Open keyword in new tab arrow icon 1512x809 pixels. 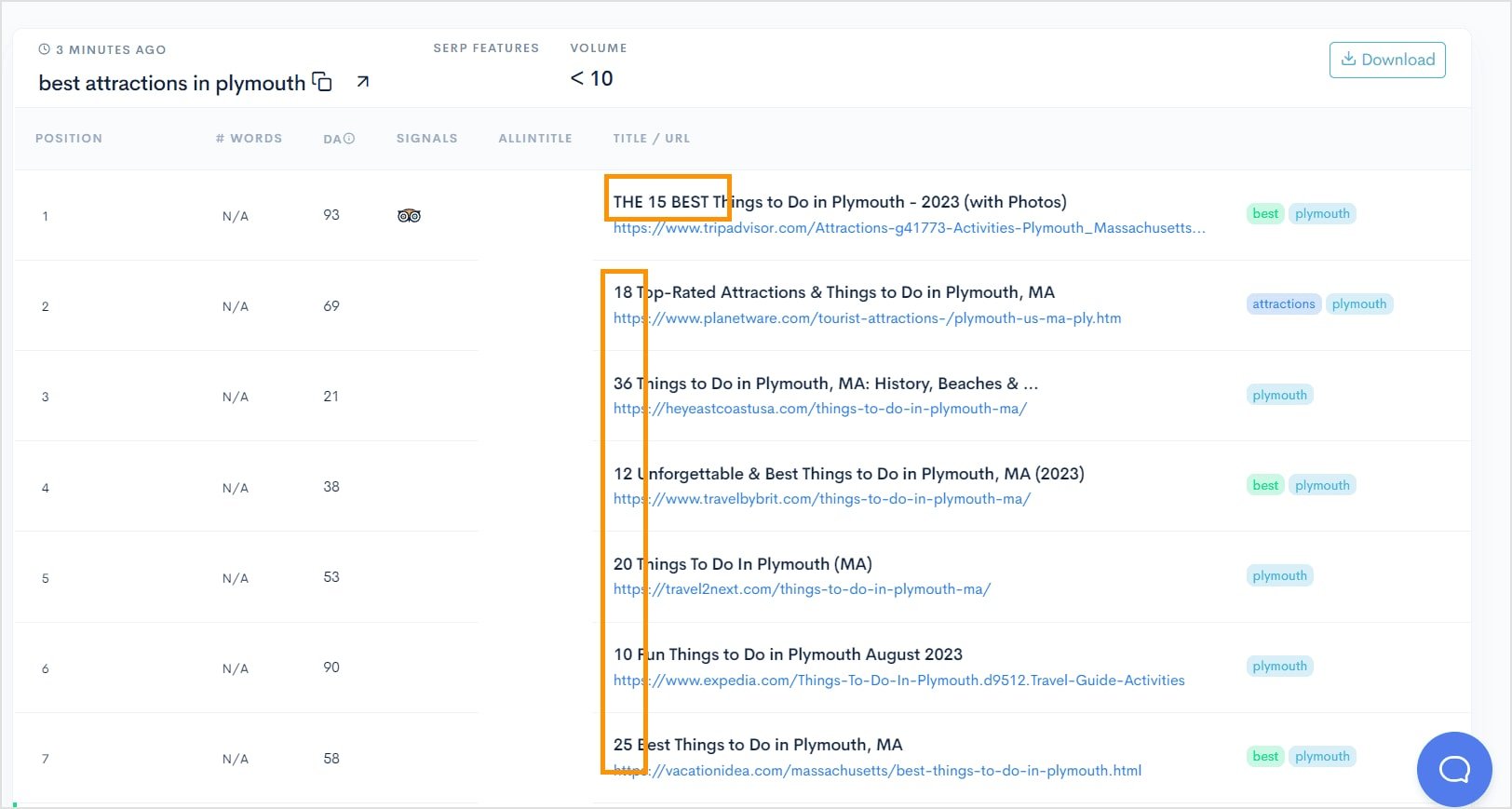pos(363,82)
